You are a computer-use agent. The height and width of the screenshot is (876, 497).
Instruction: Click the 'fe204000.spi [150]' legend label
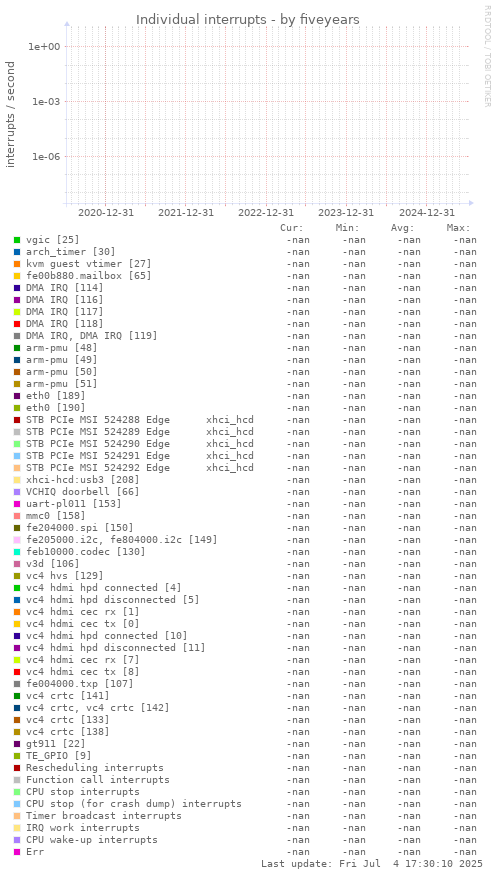80,529
